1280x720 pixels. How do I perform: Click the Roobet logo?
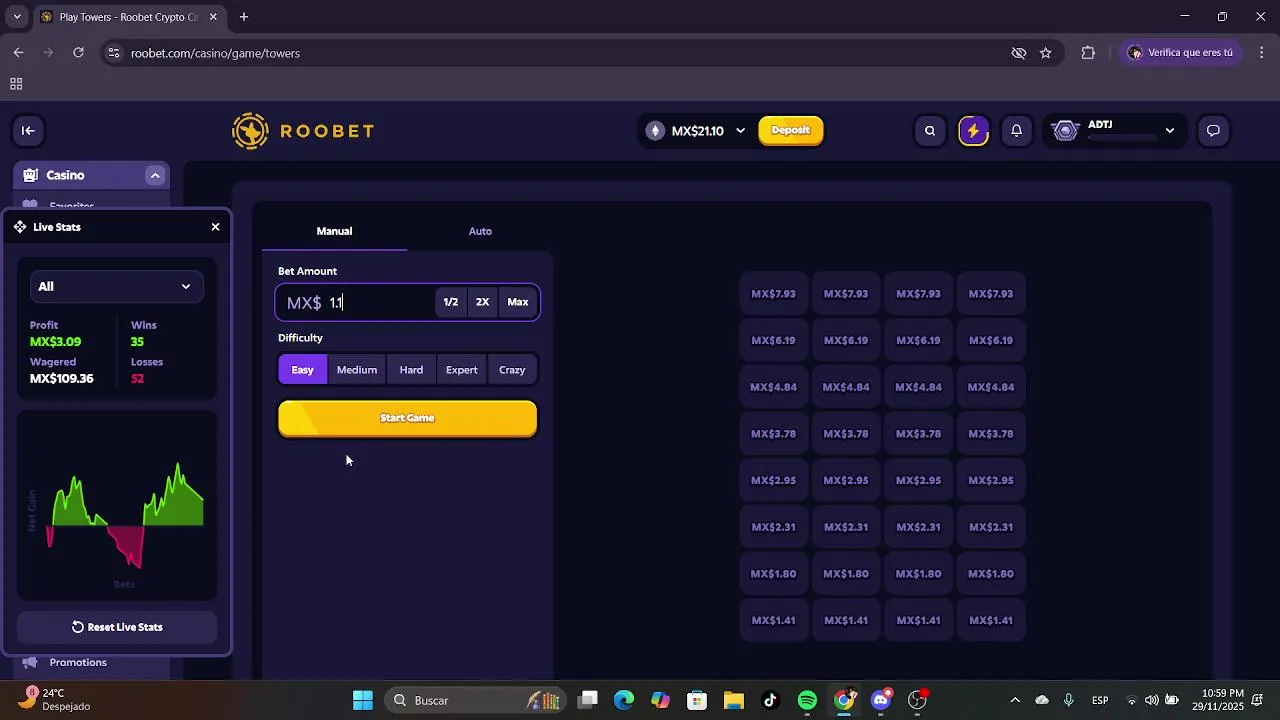tap(303, 131)
